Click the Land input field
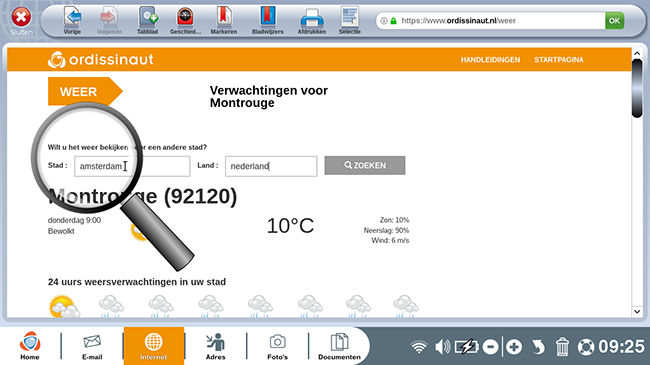650x365 pixels. click(271, 166)
